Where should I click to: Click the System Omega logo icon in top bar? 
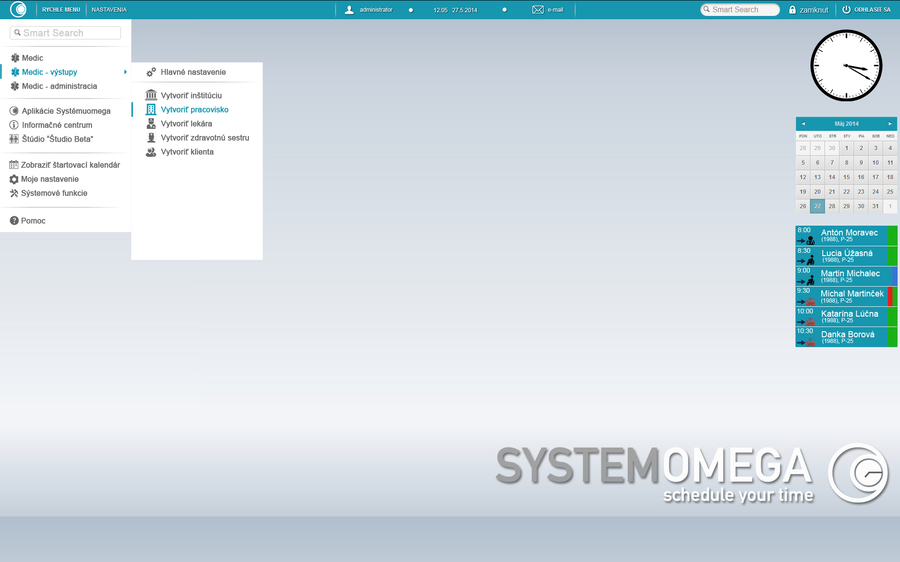point(18,9)
